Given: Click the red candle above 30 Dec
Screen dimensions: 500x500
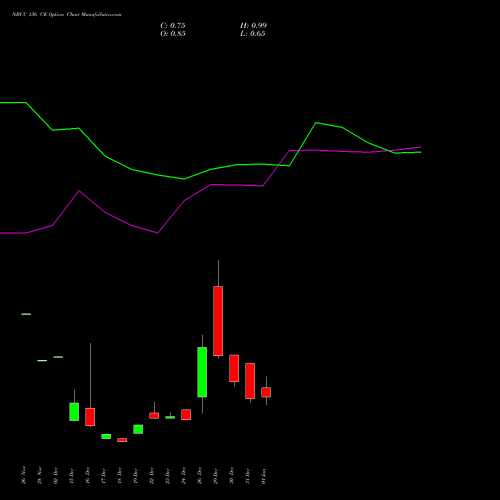Looking at the screenshot, I should tap(234, 368).
